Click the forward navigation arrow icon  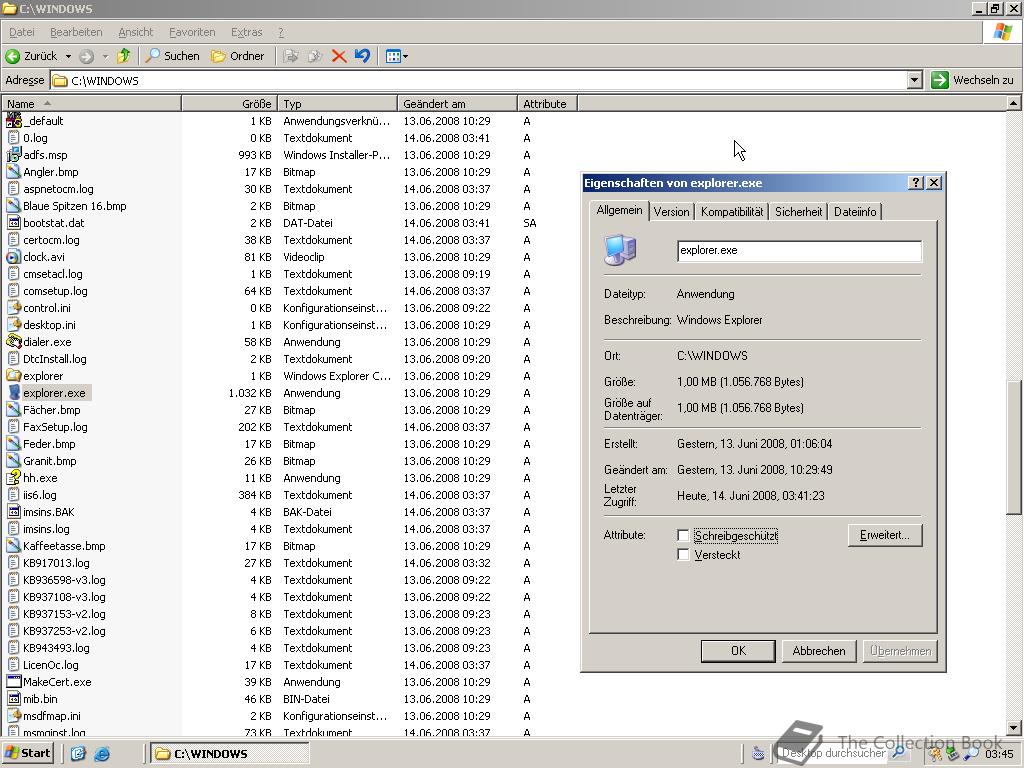pyautogui.click(x=87, y=56)
